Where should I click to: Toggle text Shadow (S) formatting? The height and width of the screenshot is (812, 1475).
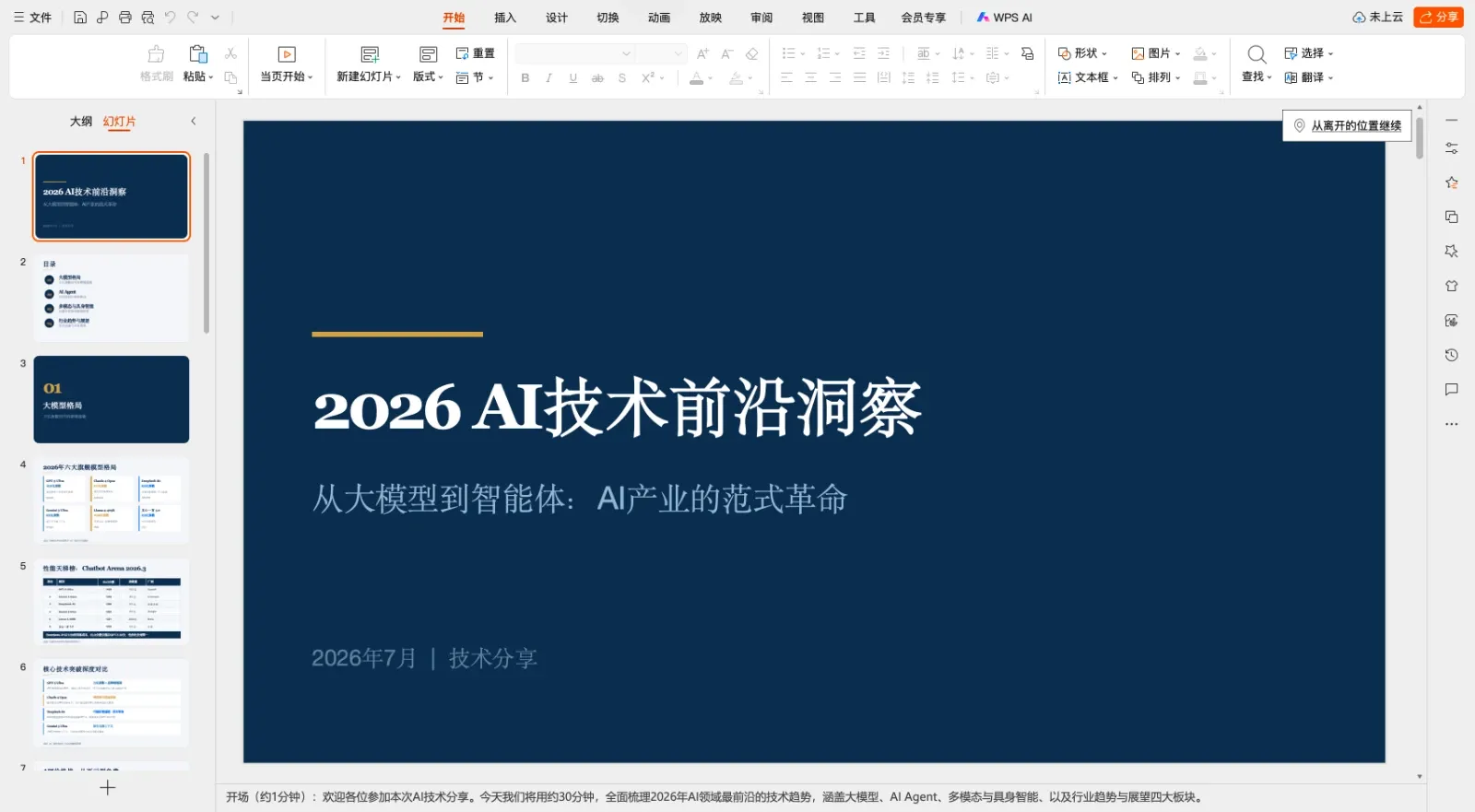pyautogui.click(x=622, y=78)
